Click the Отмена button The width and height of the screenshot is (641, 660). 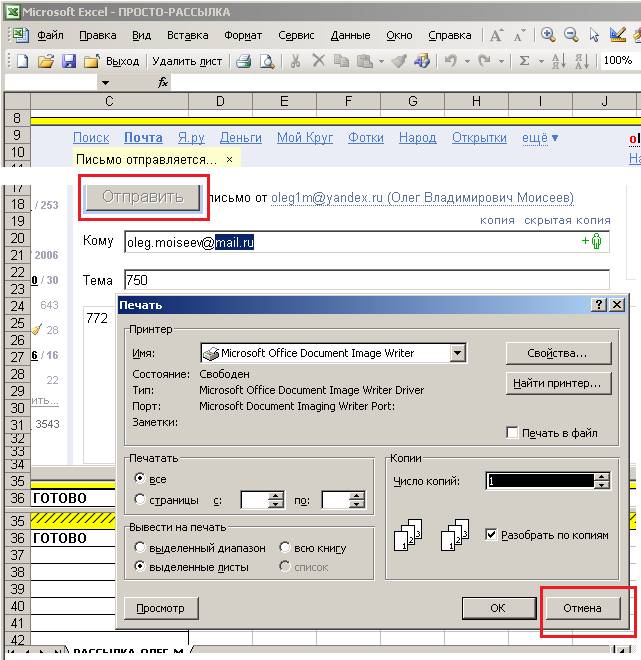[582, 608]
